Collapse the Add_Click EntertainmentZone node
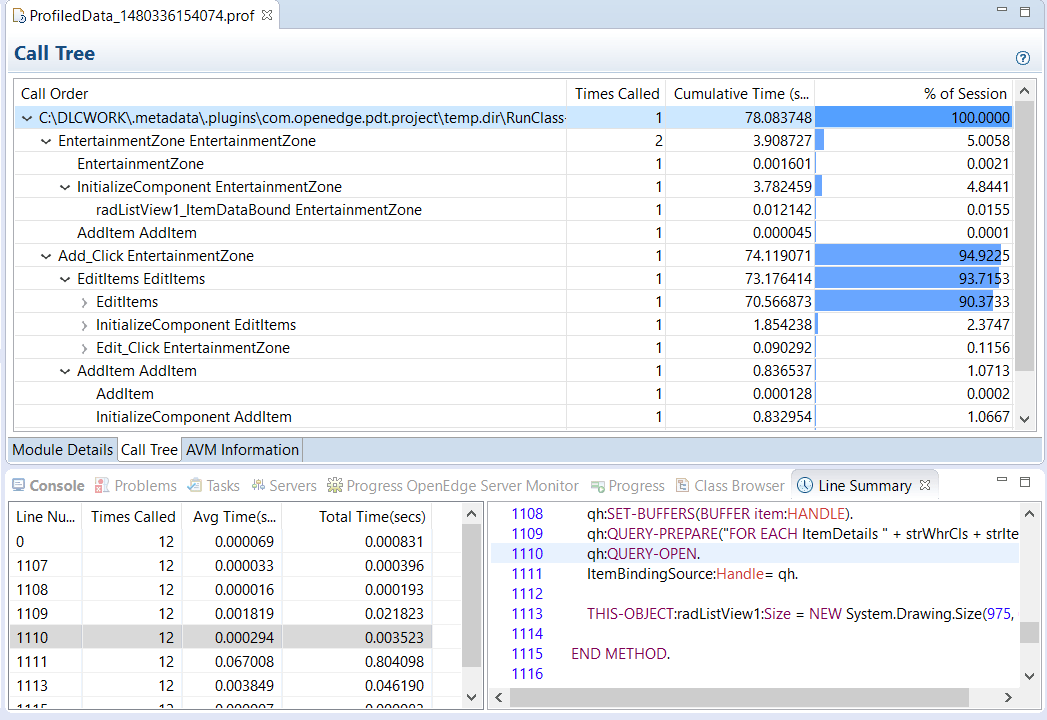1047x720 pixels. pyautogui.click(x=46, y=256)
